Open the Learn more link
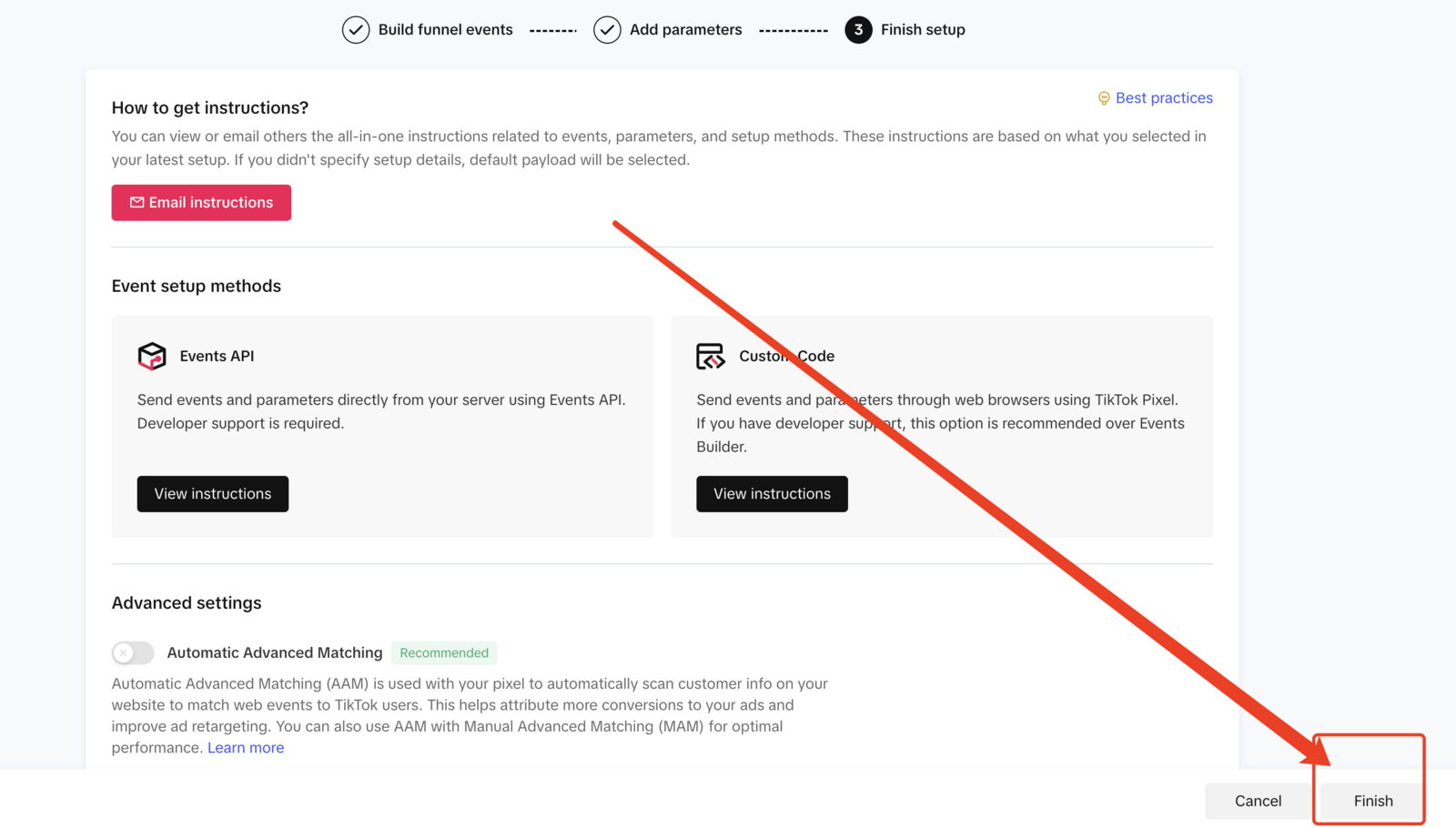 click(246, 748)
